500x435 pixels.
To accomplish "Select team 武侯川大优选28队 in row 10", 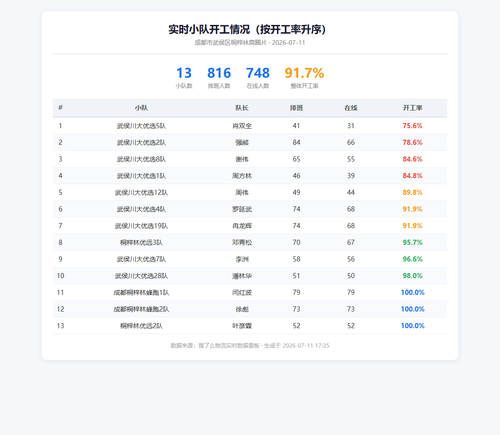I will coord(141,276).
